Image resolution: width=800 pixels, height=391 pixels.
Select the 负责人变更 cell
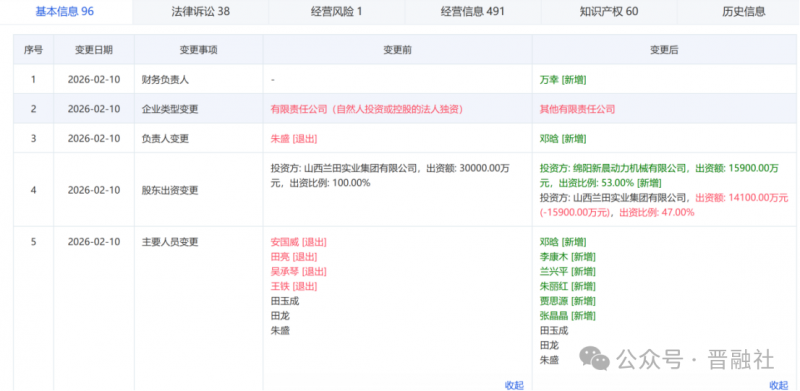(x=198, y=139)
